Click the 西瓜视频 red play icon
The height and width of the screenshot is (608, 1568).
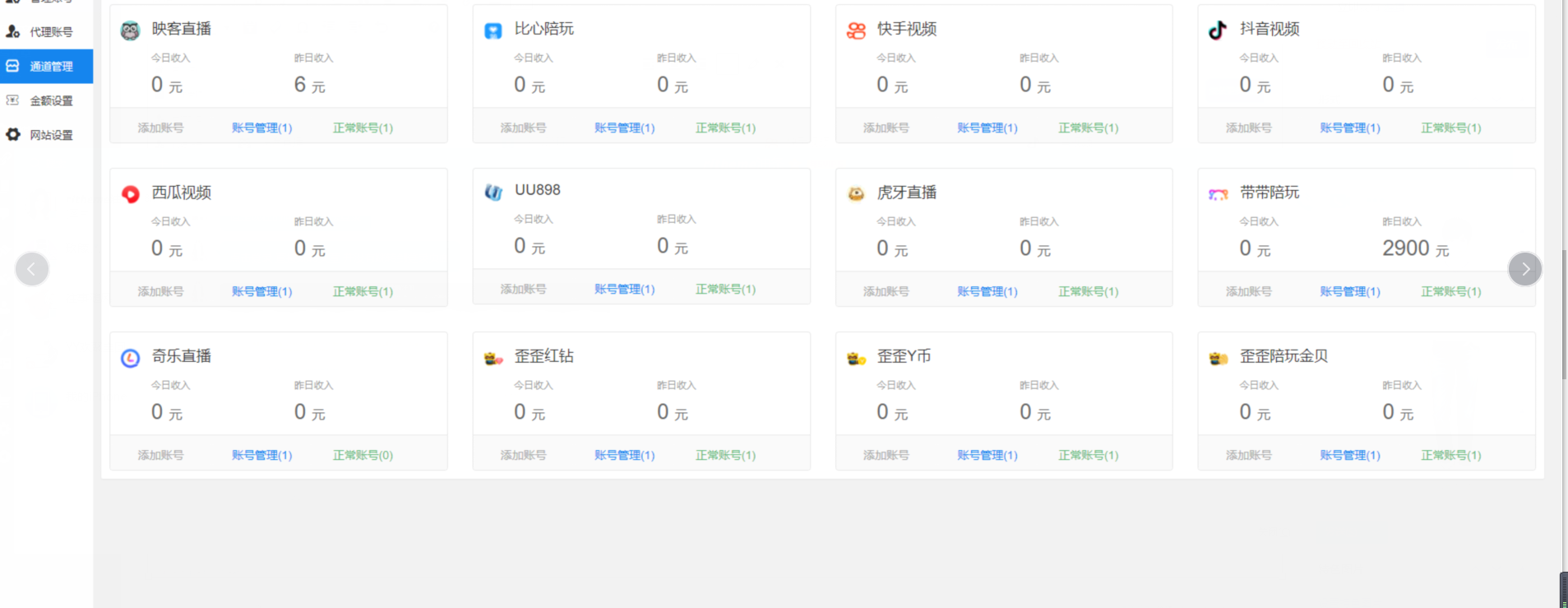coord(130,194)
